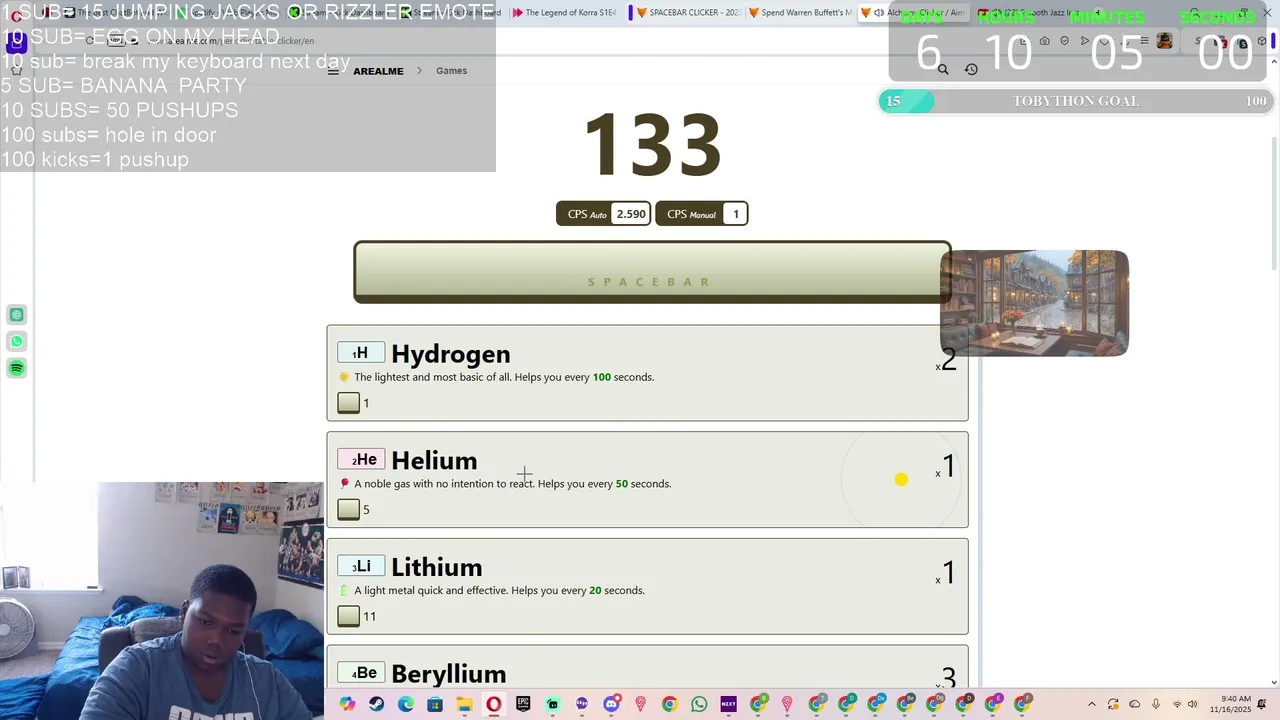Expand the system tray hidden icons chevron
1280x720 pixels.
tap(1091, 704)
